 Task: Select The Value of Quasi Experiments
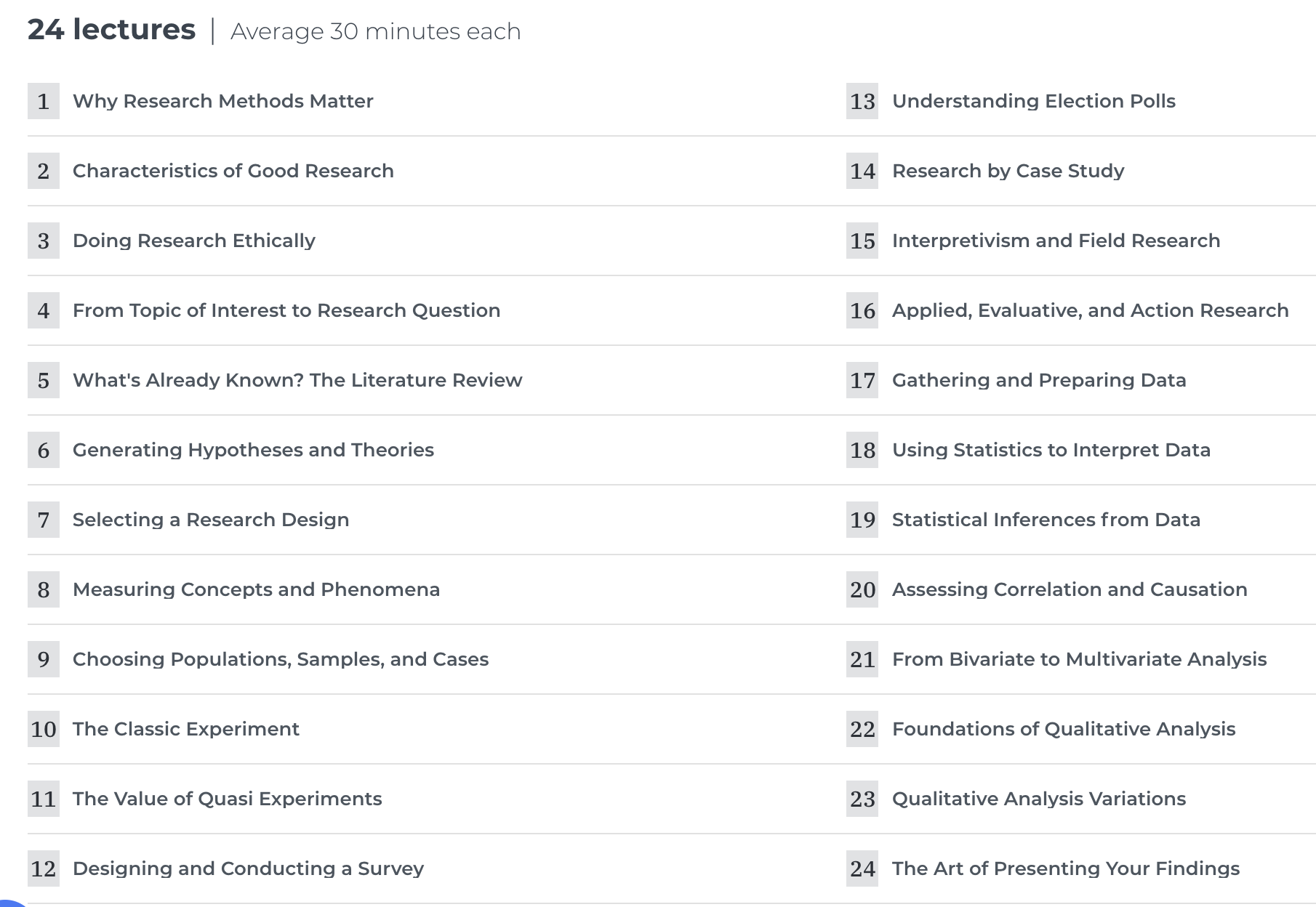tap(227, 799)
